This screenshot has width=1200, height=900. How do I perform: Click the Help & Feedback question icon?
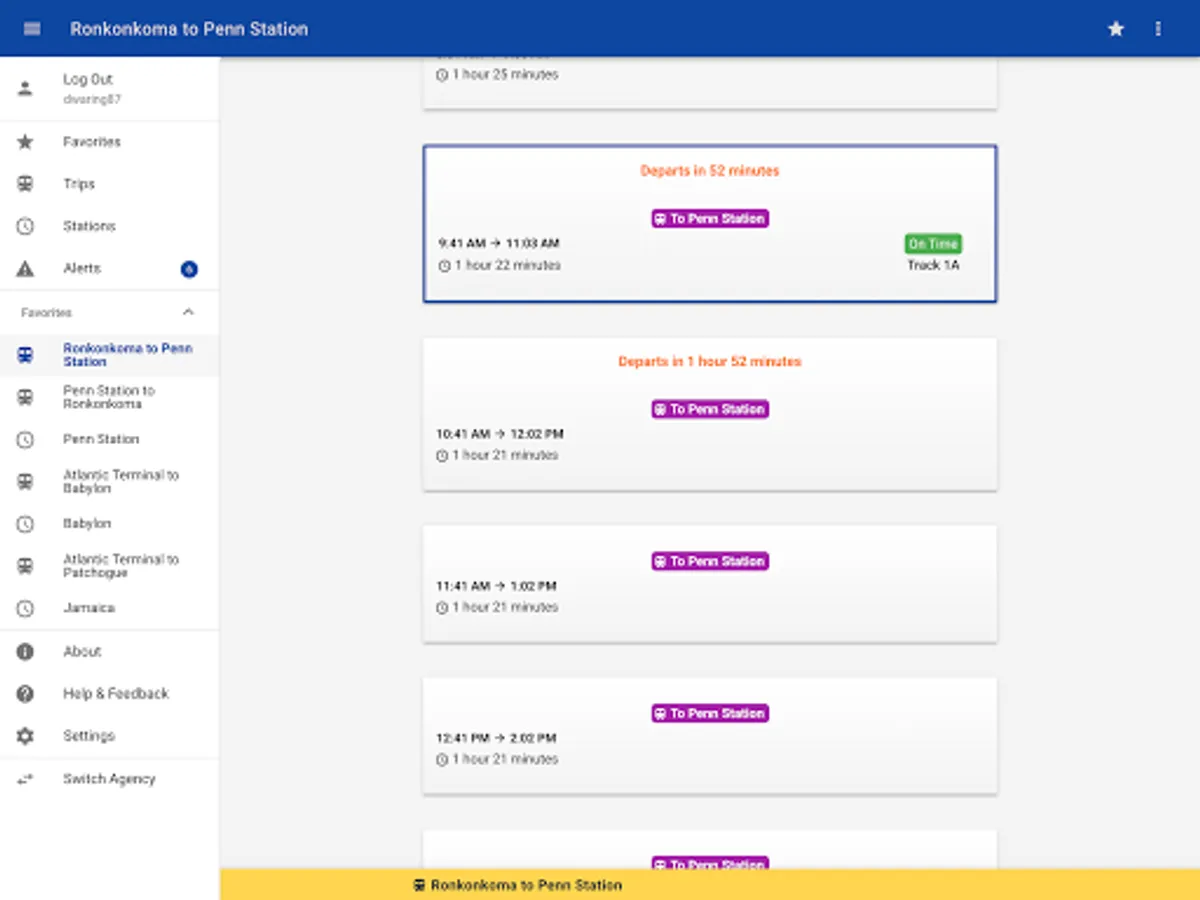pos(25,693)
